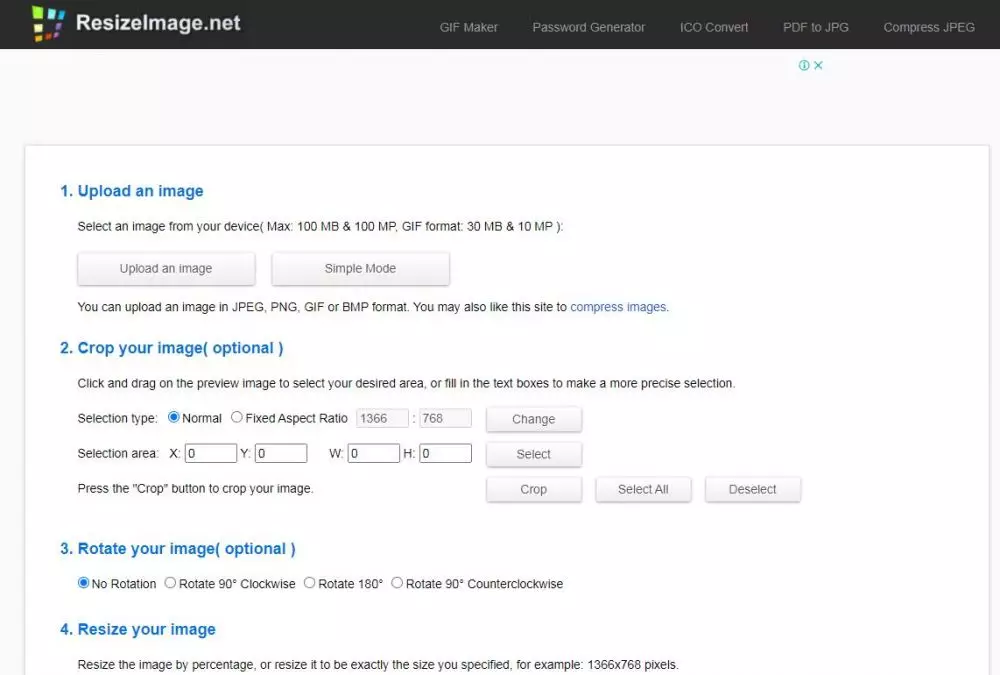
Task: Open the ICO Convert tool
Action: [x=714, y=27]
